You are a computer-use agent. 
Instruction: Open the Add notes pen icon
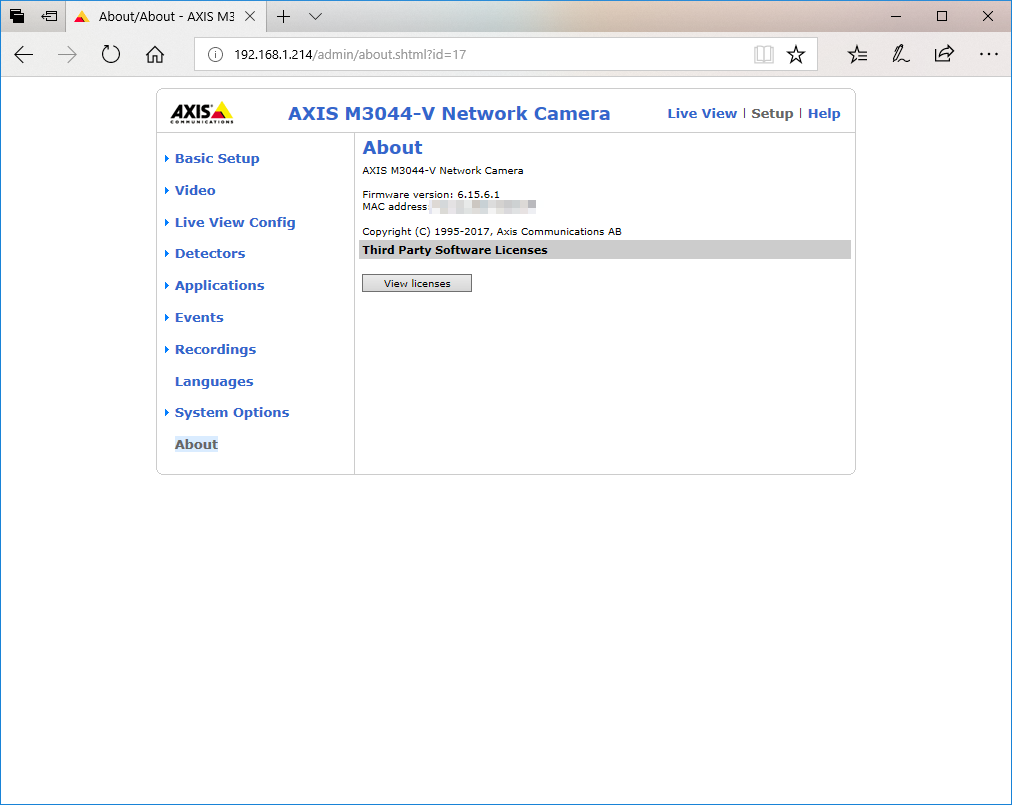pos(900,54)
